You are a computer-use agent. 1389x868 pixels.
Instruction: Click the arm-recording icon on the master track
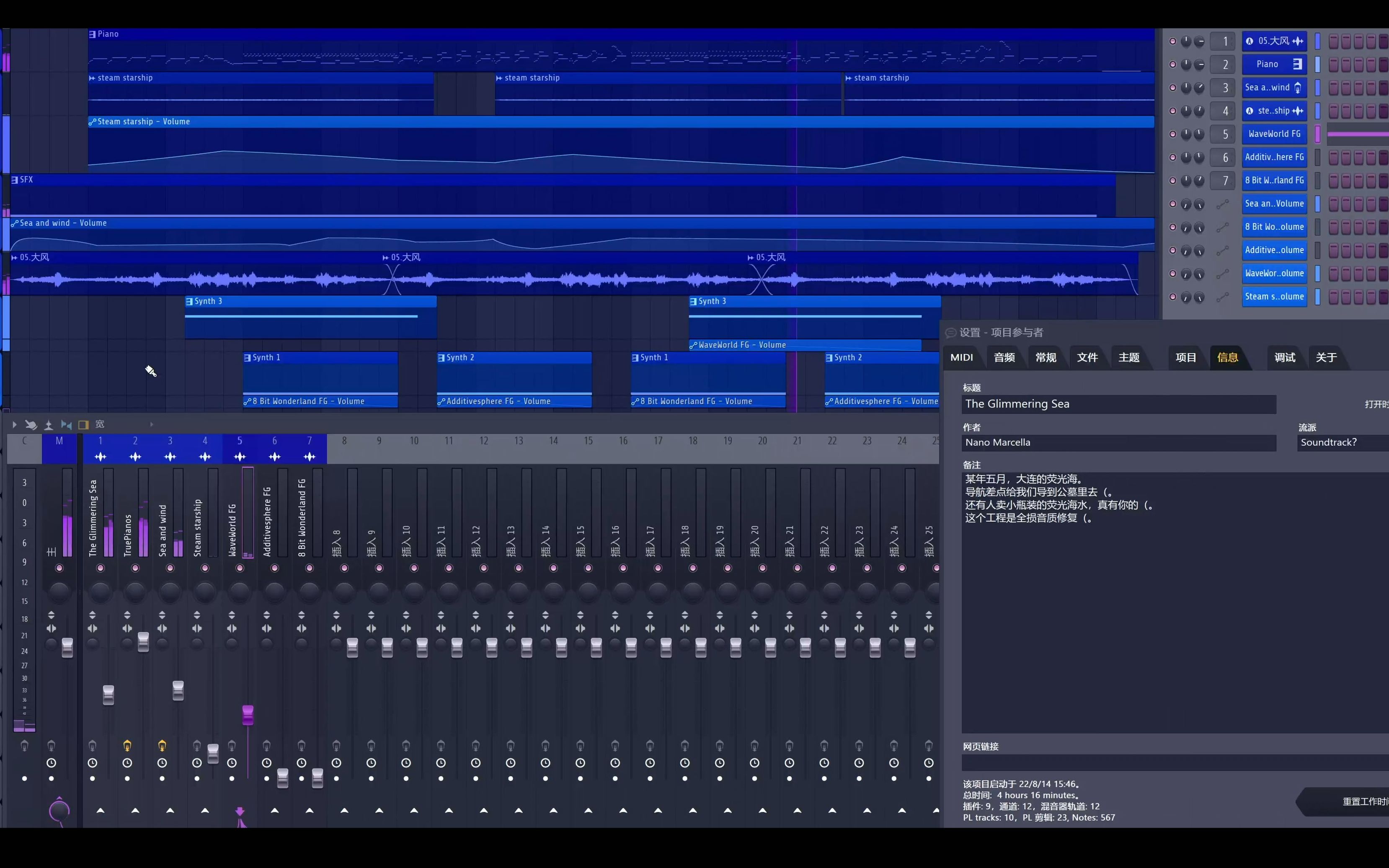click(x=51, y=746)
